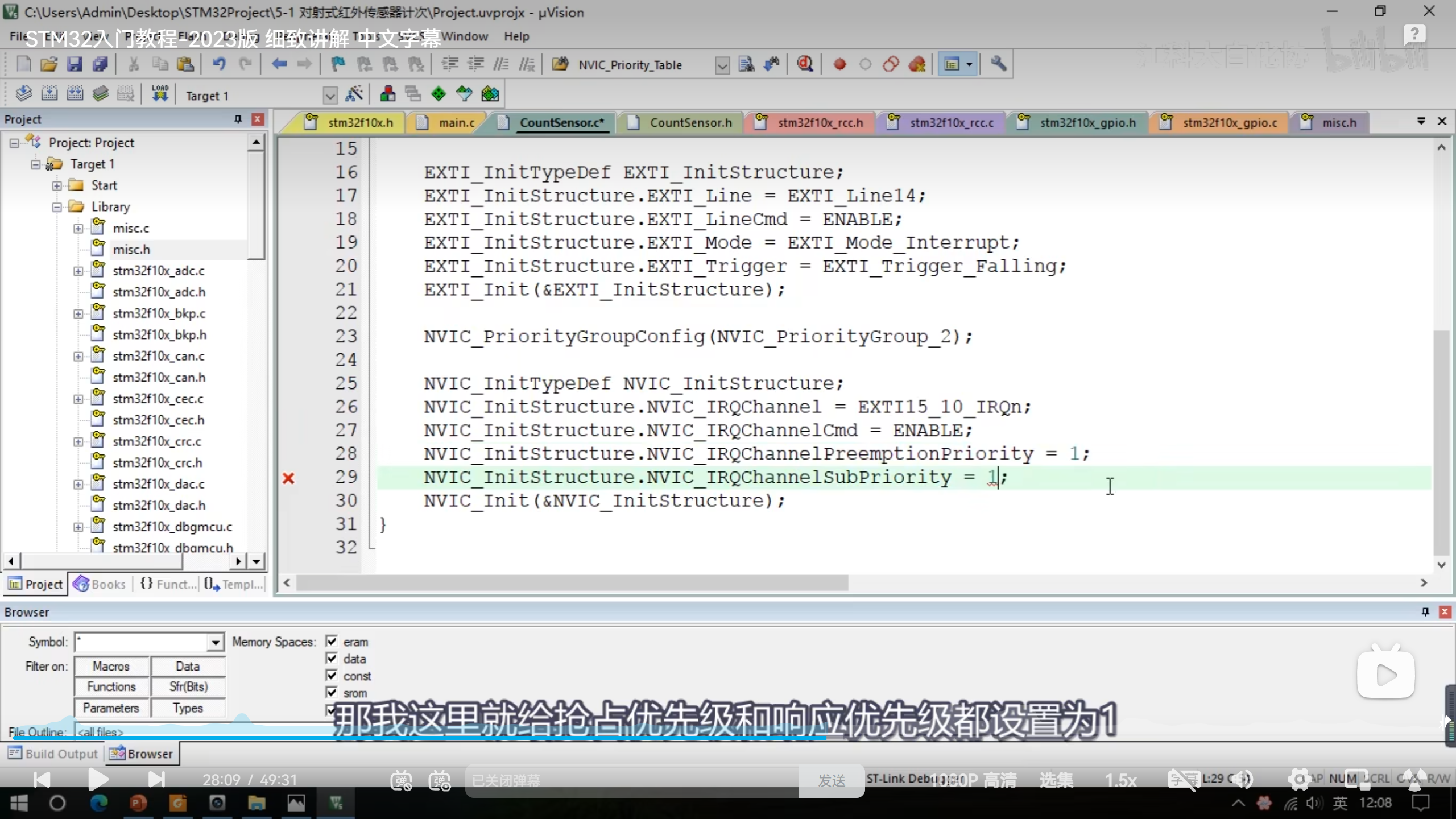
Task: Click the Open file folder icon
Action: (49, 64)
